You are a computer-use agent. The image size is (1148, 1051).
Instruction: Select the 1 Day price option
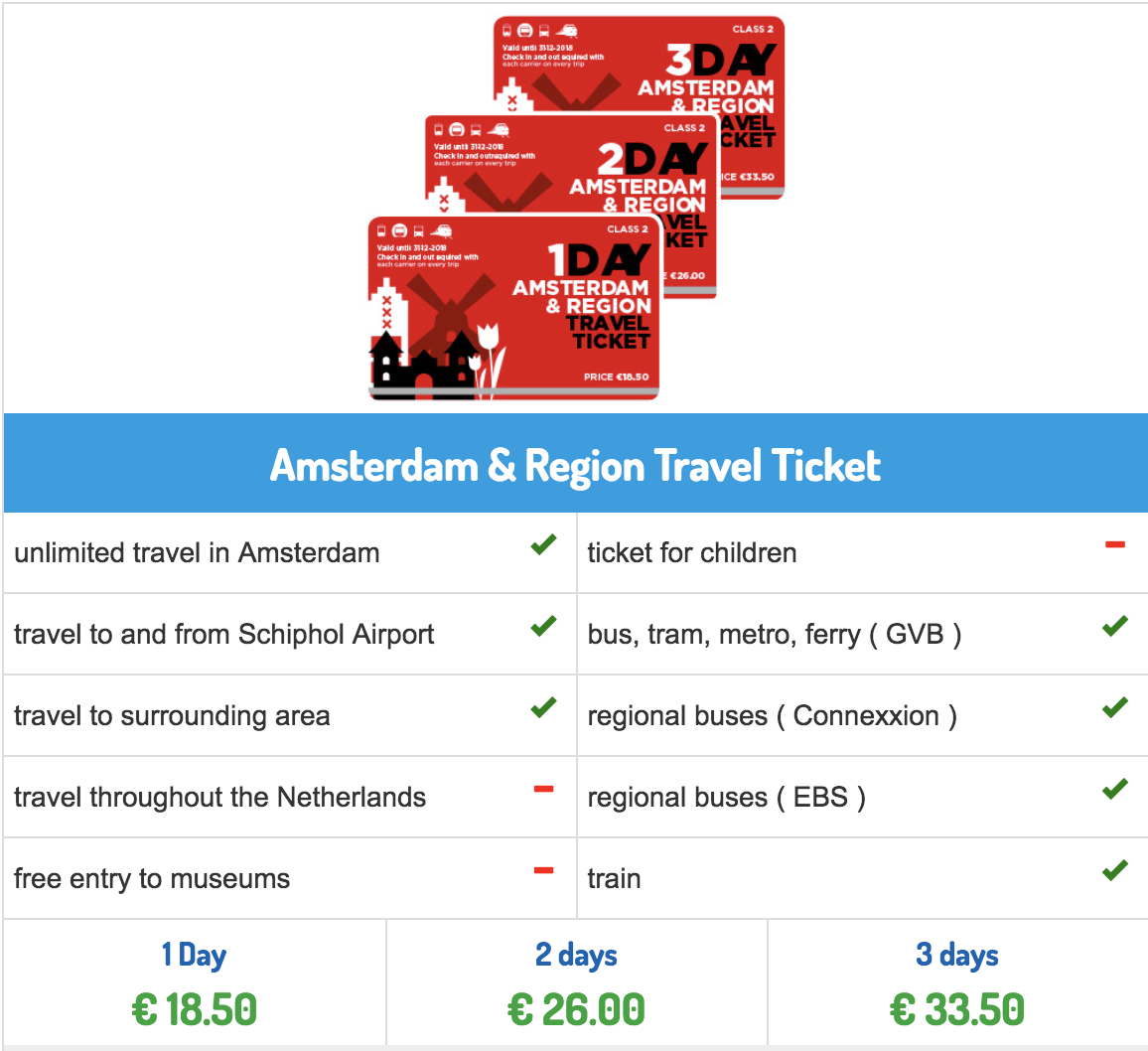[194, 982]
